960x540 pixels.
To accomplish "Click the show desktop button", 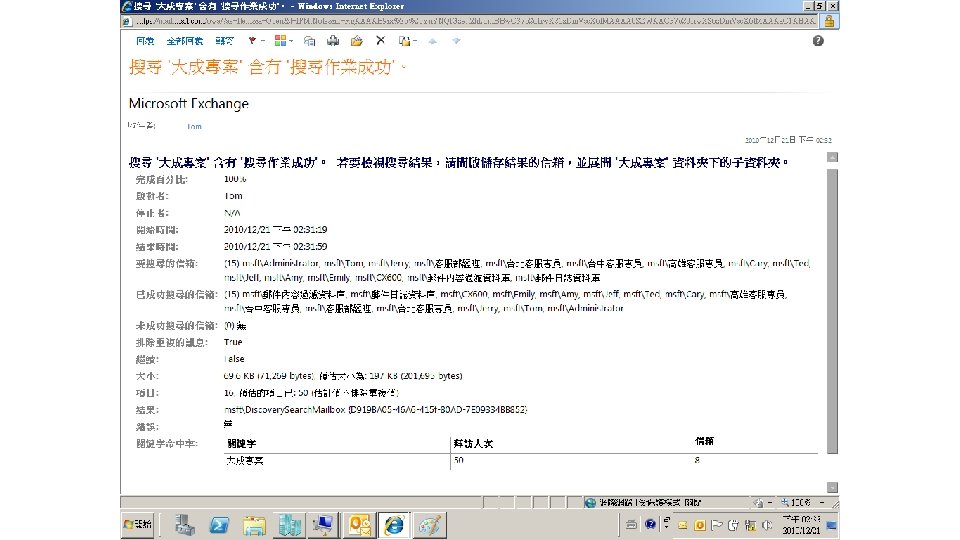I will (831, 525).
